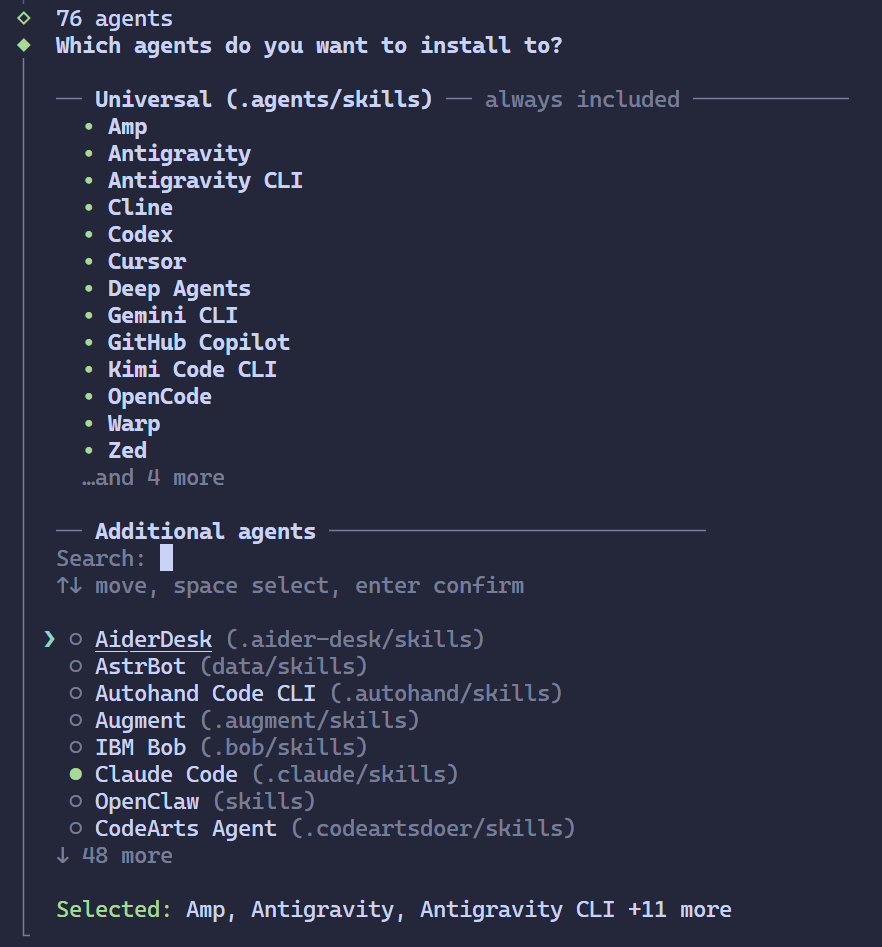Toggle the Augment selection circle
This screenshot has height=947, width=882.
point(76,720)
